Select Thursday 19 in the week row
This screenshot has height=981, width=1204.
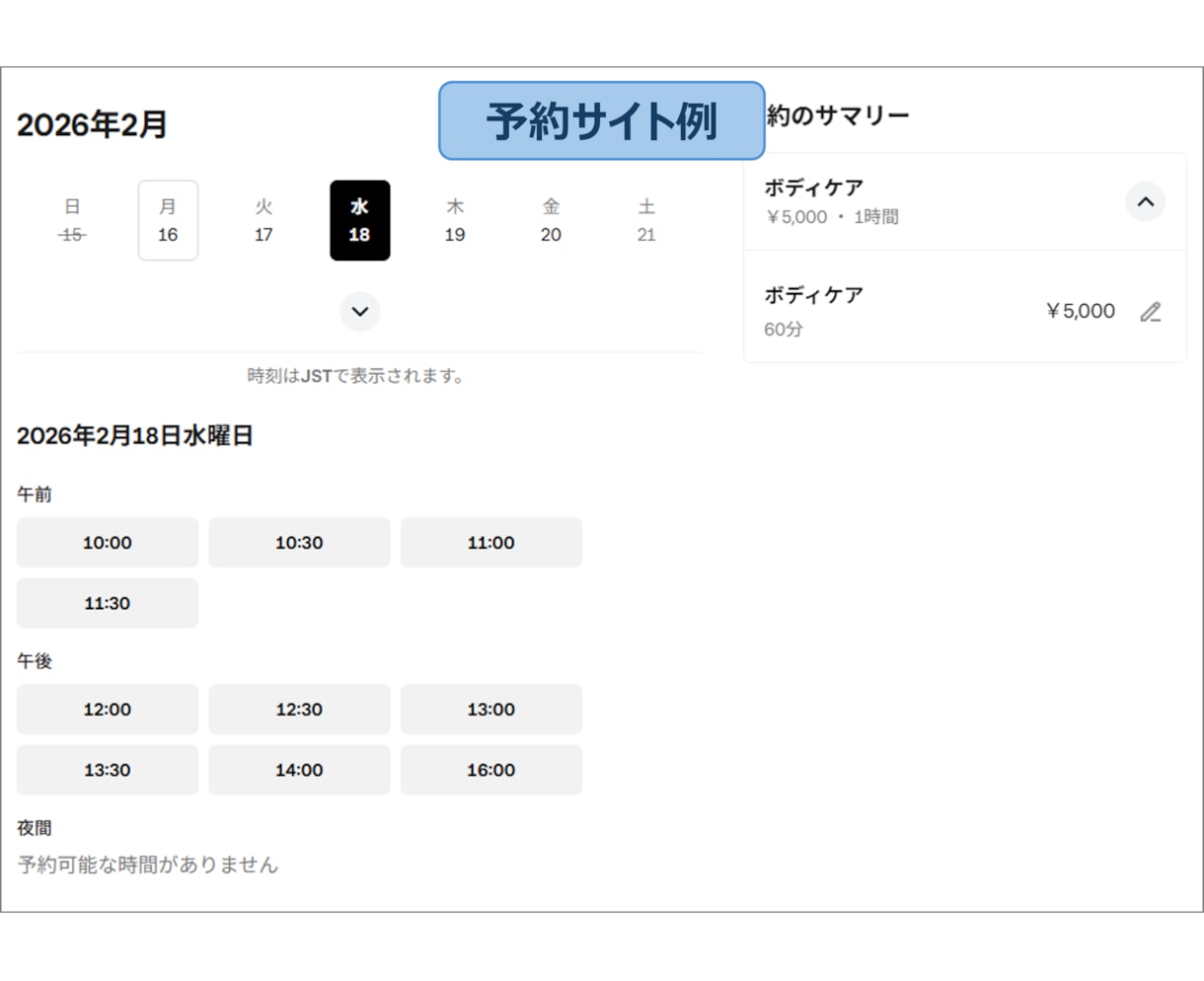tap(455, 220)
